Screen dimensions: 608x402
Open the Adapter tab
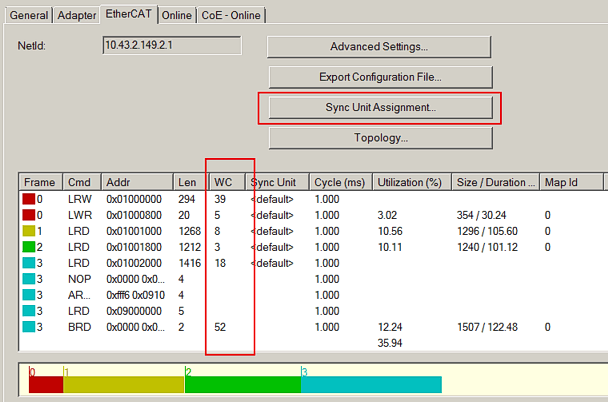pos(76,15)
